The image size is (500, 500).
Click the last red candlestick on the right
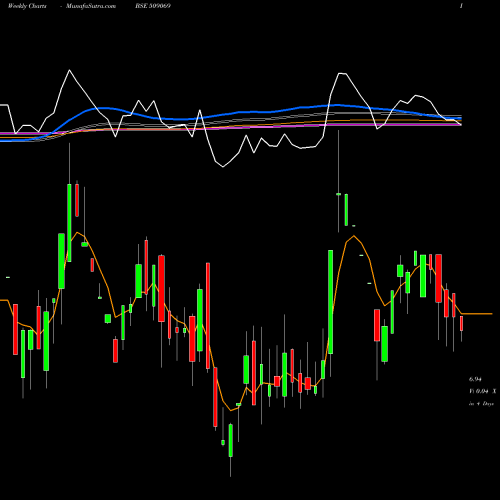(x=462, y=323)
